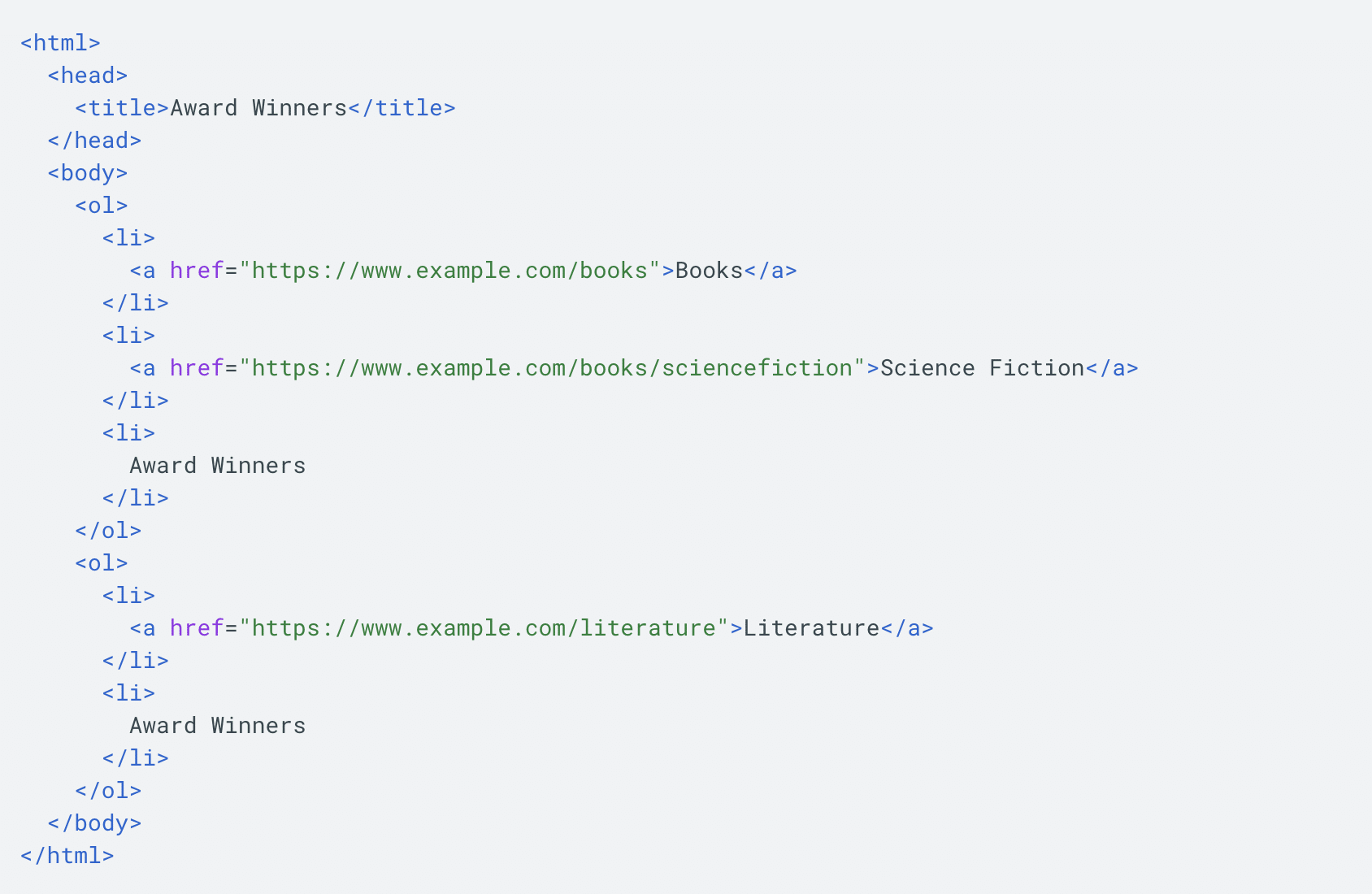
Task: Click the books URL in the href
Action: 449,271
